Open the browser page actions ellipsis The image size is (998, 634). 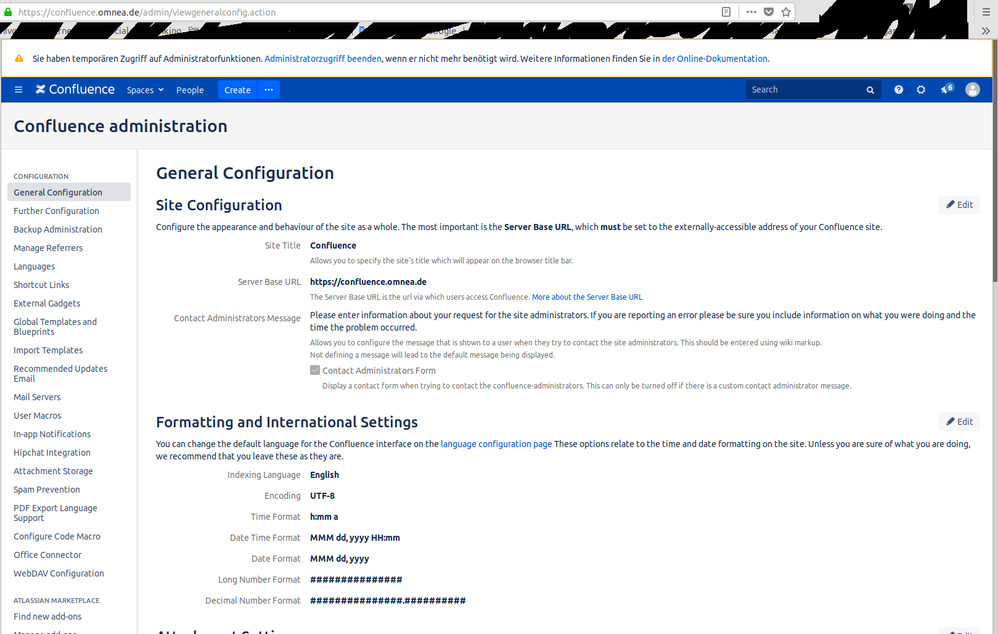(751, 12)
